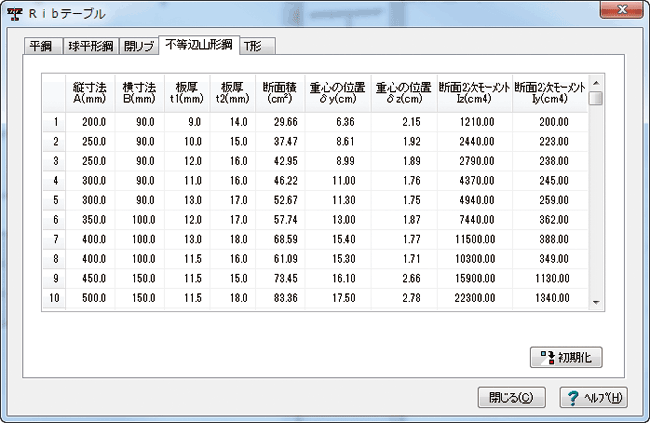The width and height of the screenshot is (650, 423).
Task: Open the 球平形鋼 tab
Action: click(91, 46)
